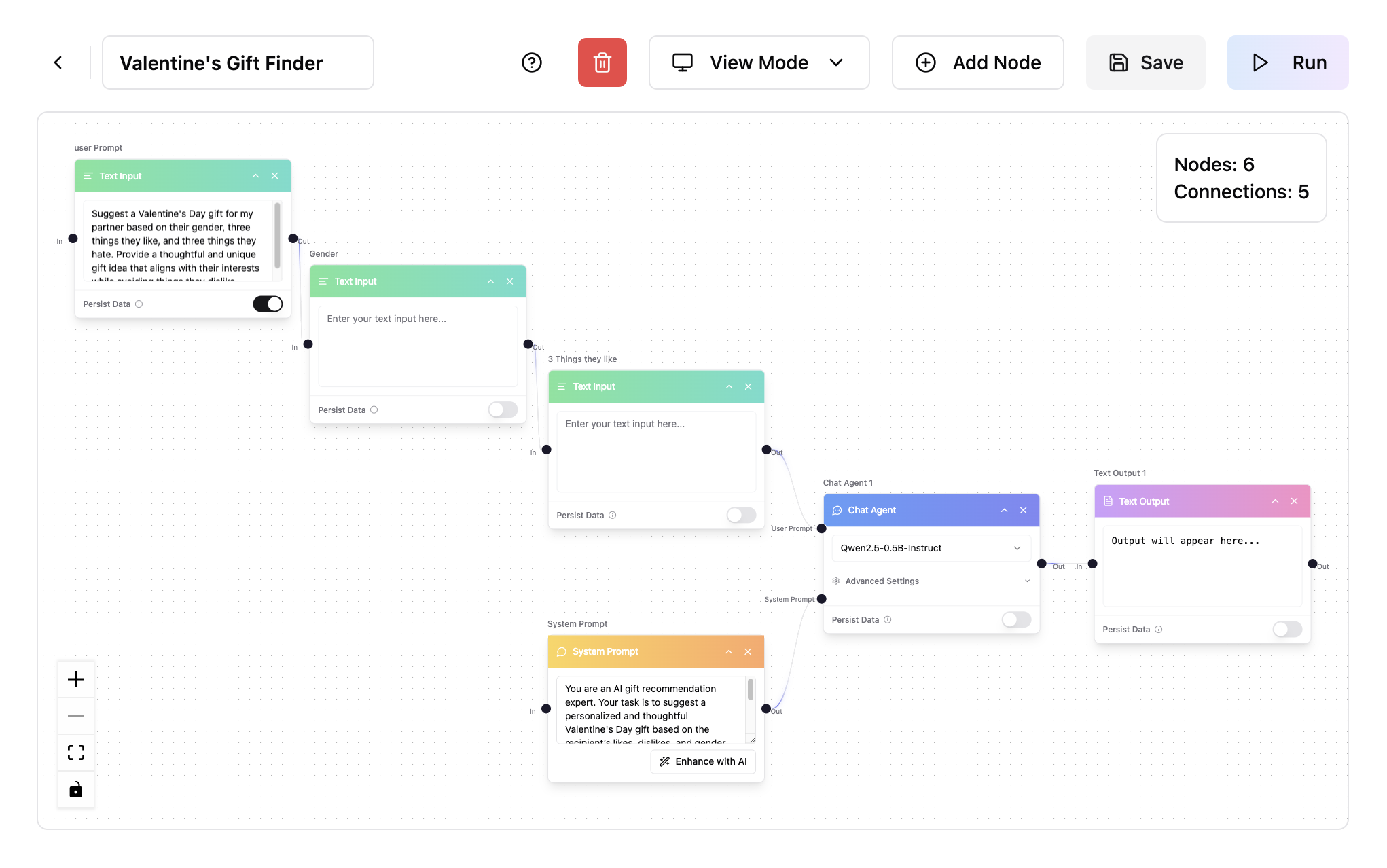Click the help question mark icon
The width and height of the screenshot is (1387, 868).
pos(531,62)
